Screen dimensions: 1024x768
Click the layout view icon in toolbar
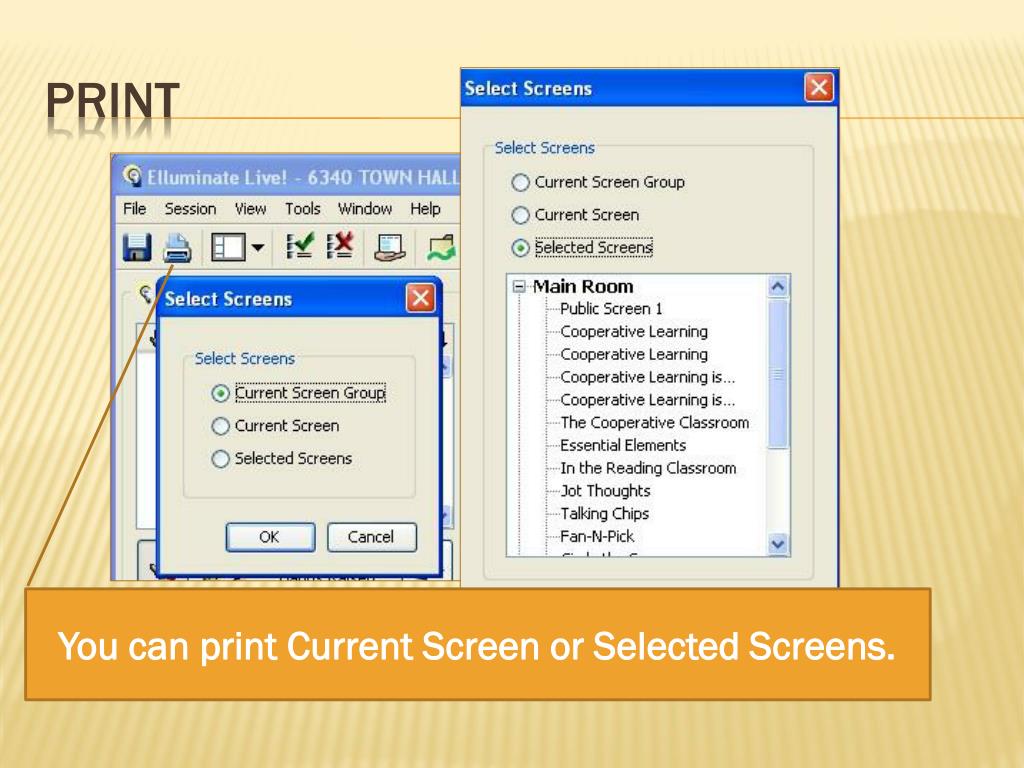228,248
